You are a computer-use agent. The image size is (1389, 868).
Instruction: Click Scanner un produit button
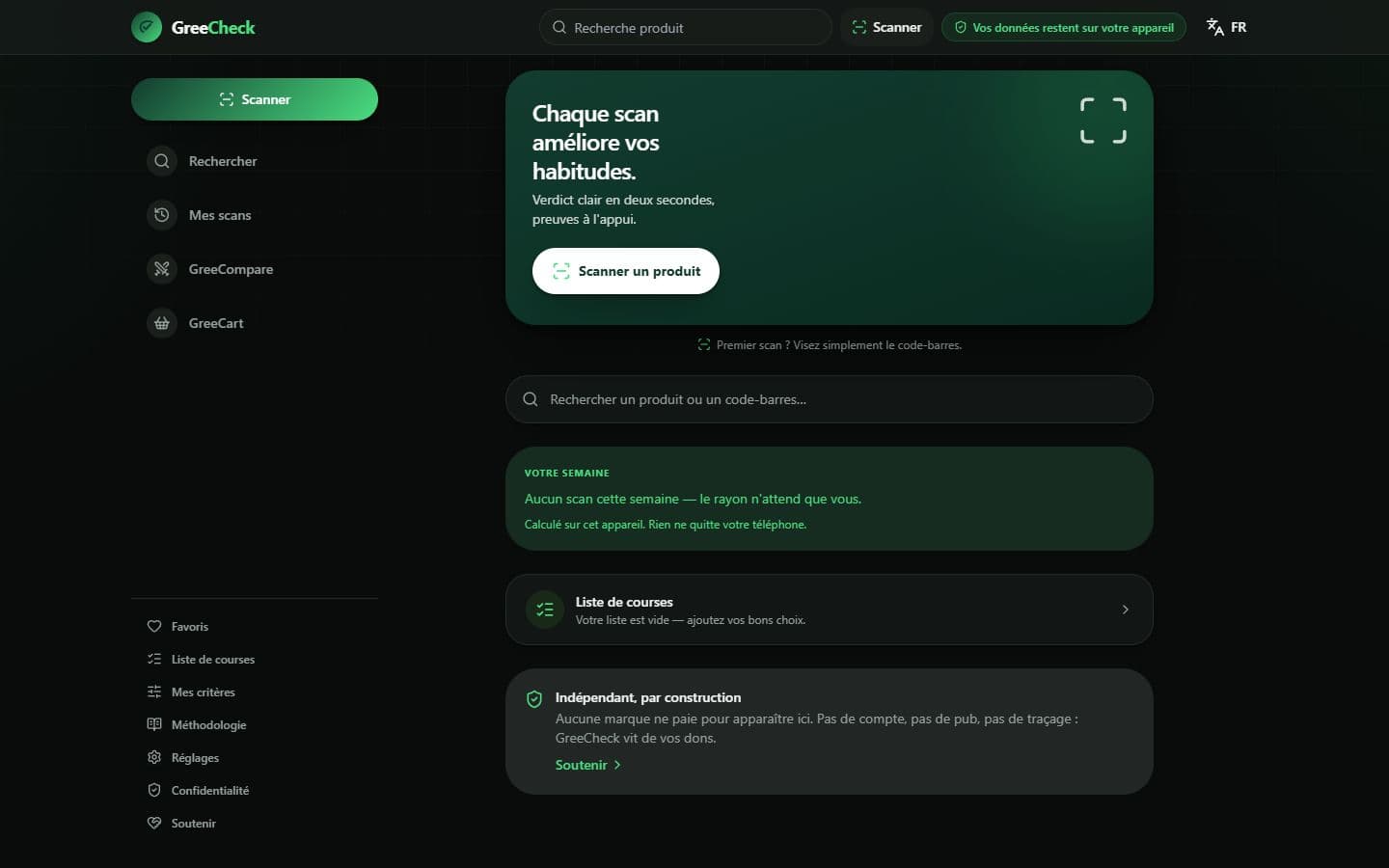point(626,271)
